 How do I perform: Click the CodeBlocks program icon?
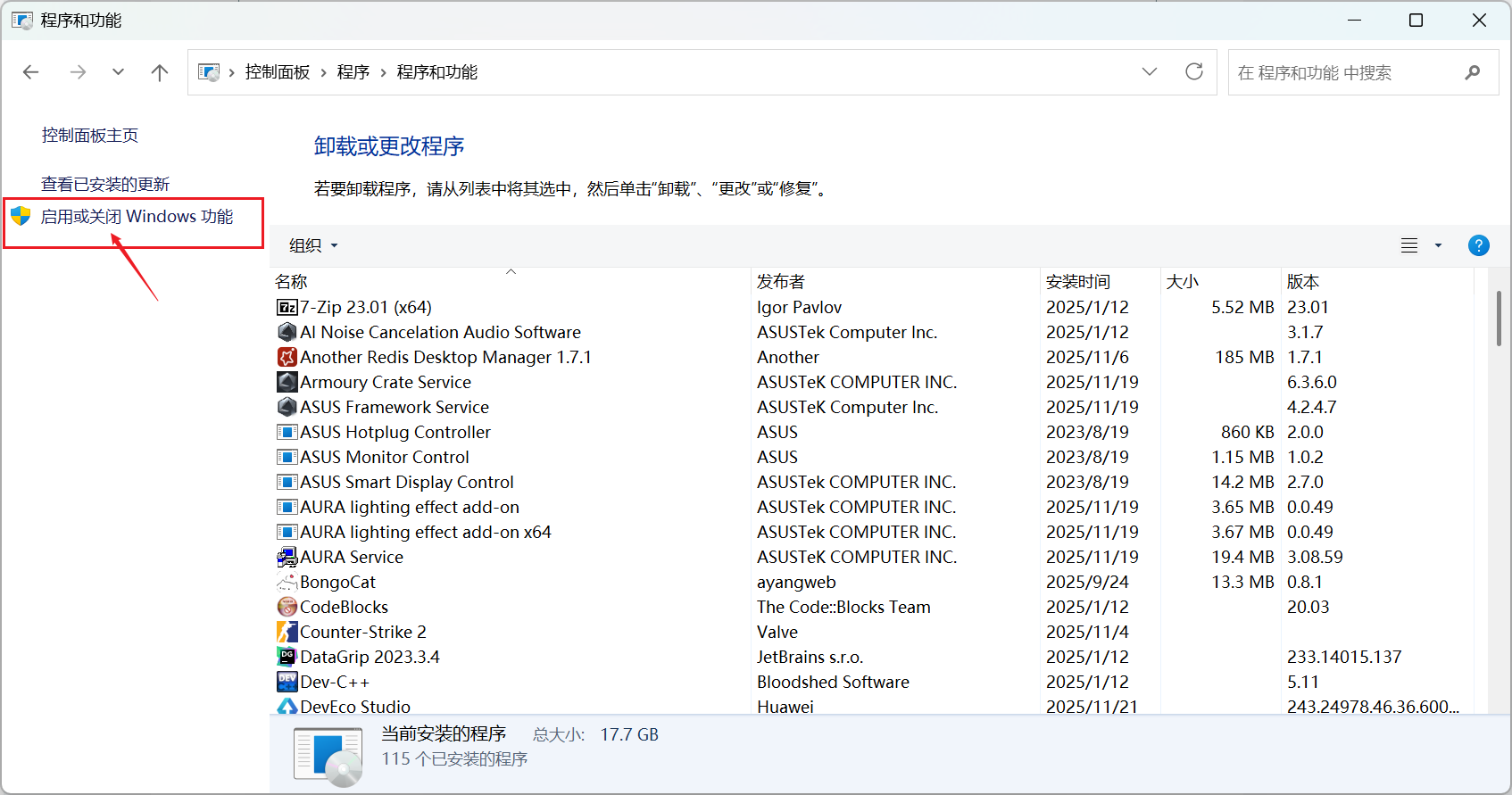tap(287, 607)
